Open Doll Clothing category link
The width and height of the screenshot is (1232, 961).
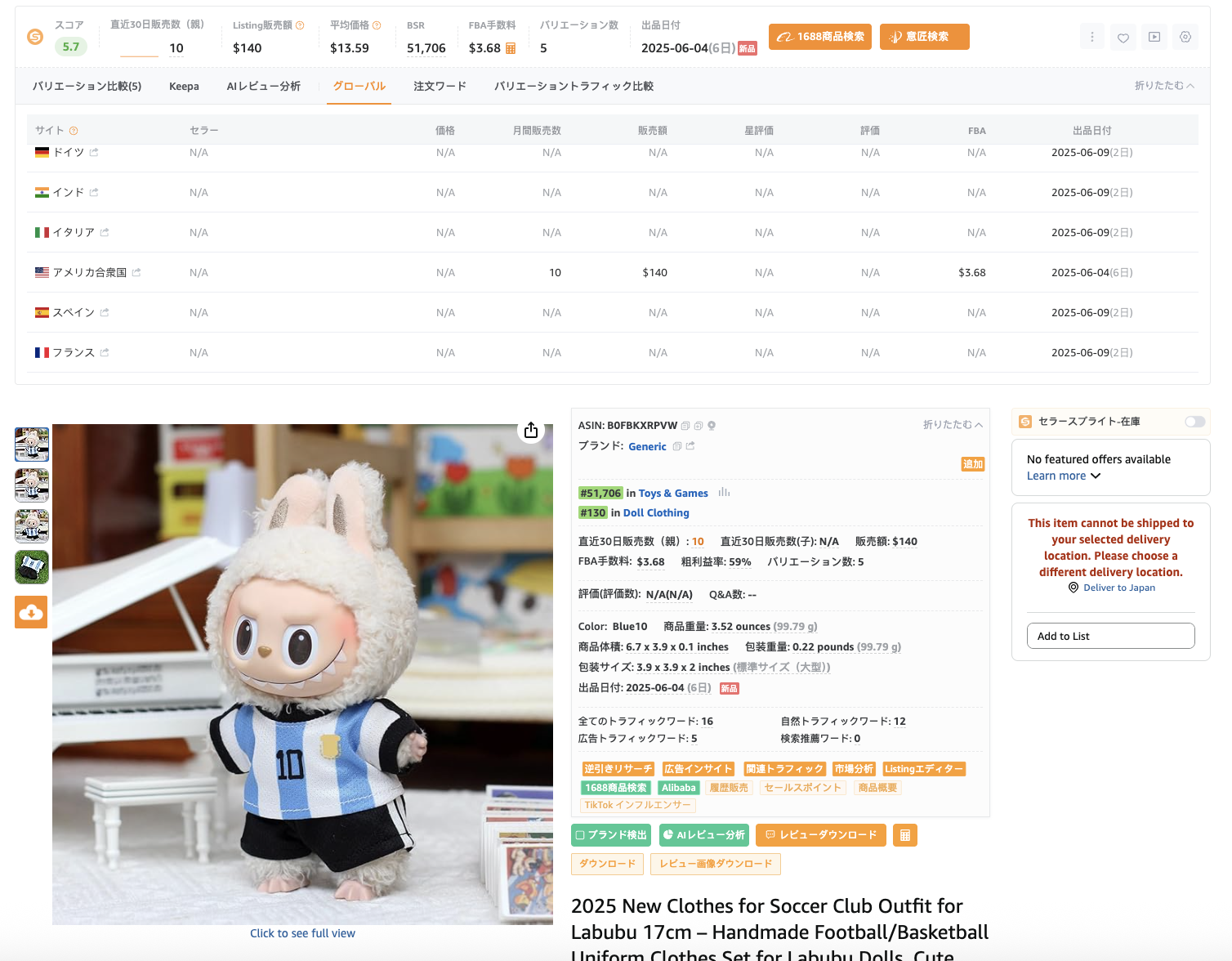656,513
